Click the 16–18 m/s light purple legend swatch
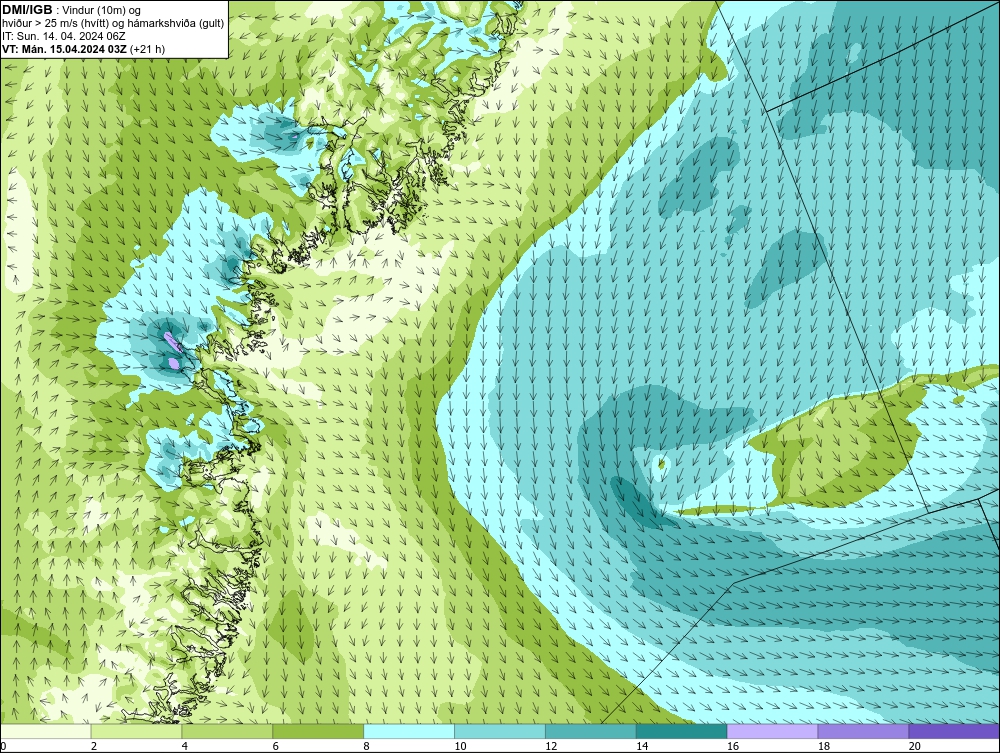This screenshot has height=753, width=1000. point(772,732)
